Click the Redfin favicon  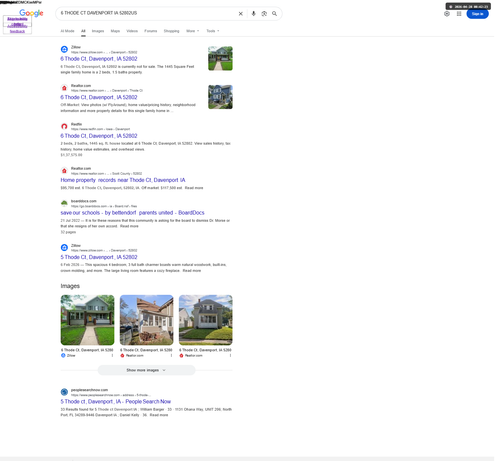click(64, 126)
